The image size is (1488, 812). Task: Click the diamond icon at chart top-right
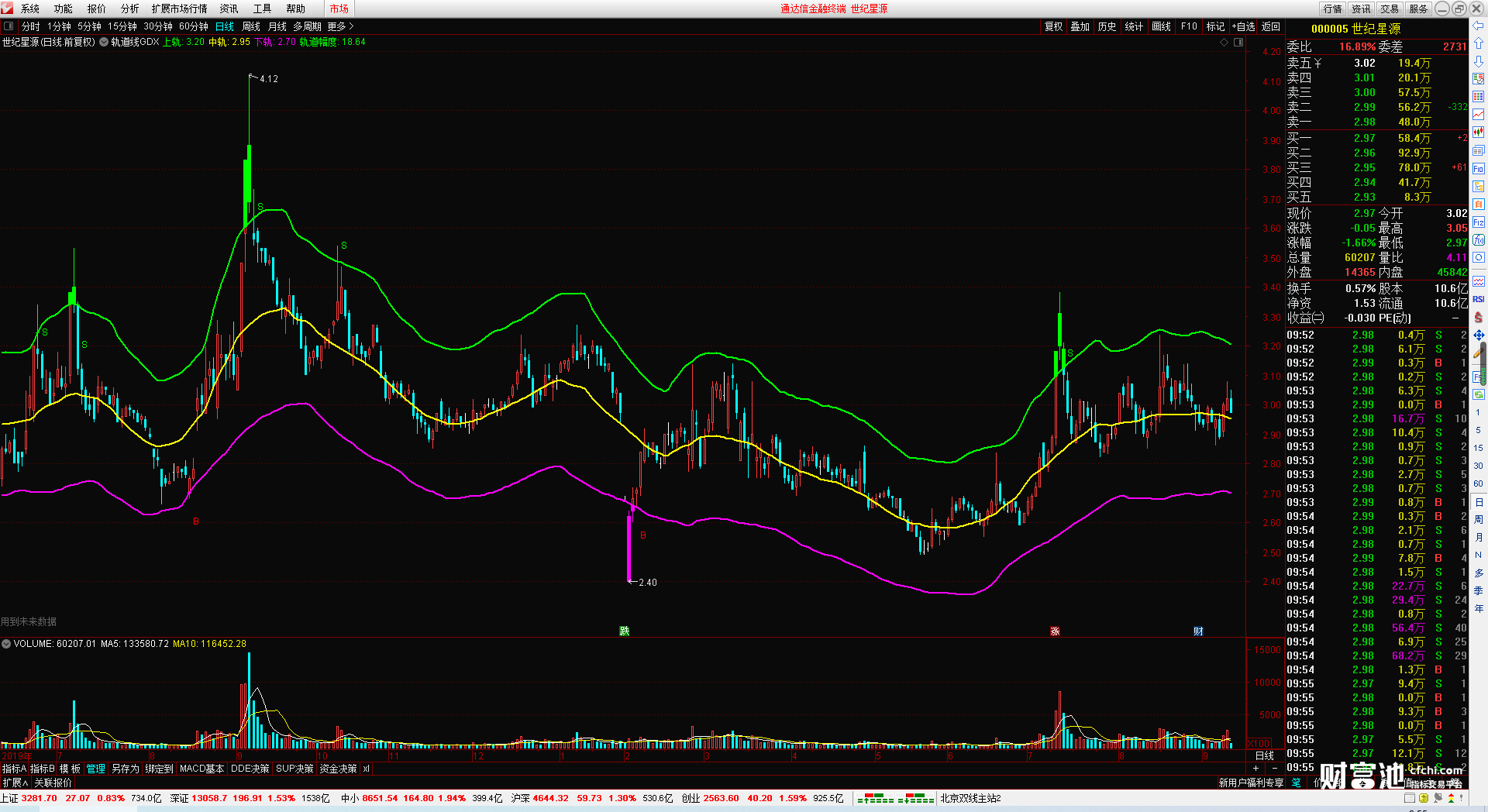point(1224,42)
